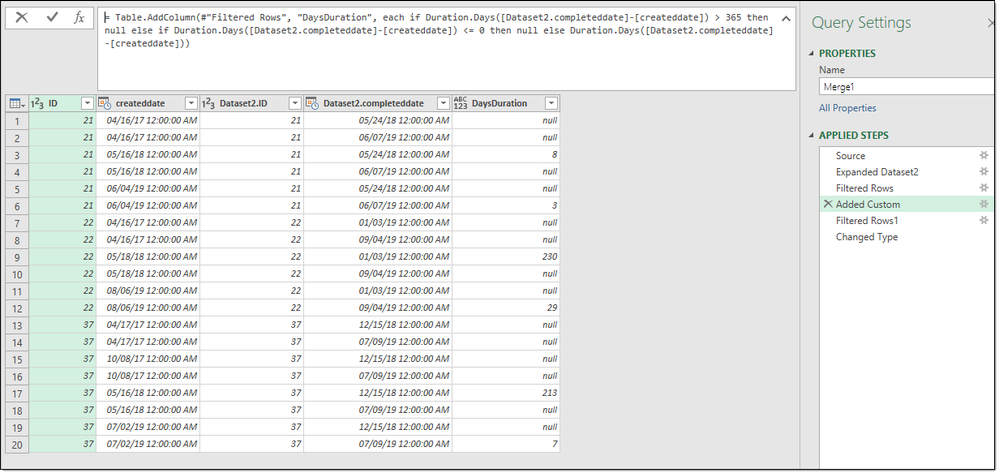
Task: Collapse the APPLIED STEPS section
Action: (812, 136)
